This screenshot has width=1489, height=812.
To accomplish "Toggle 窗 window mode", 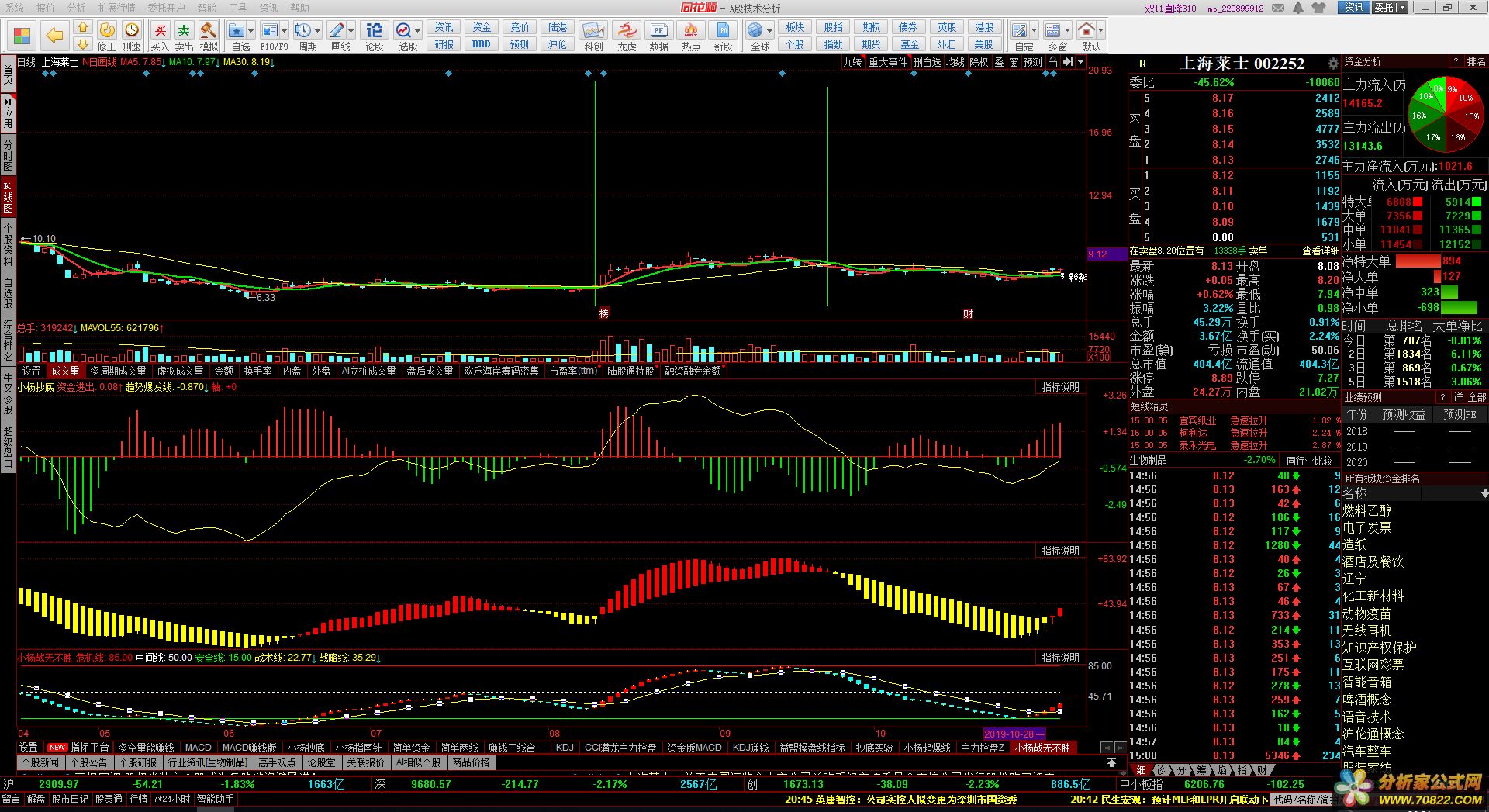I will coord(1014,62).
